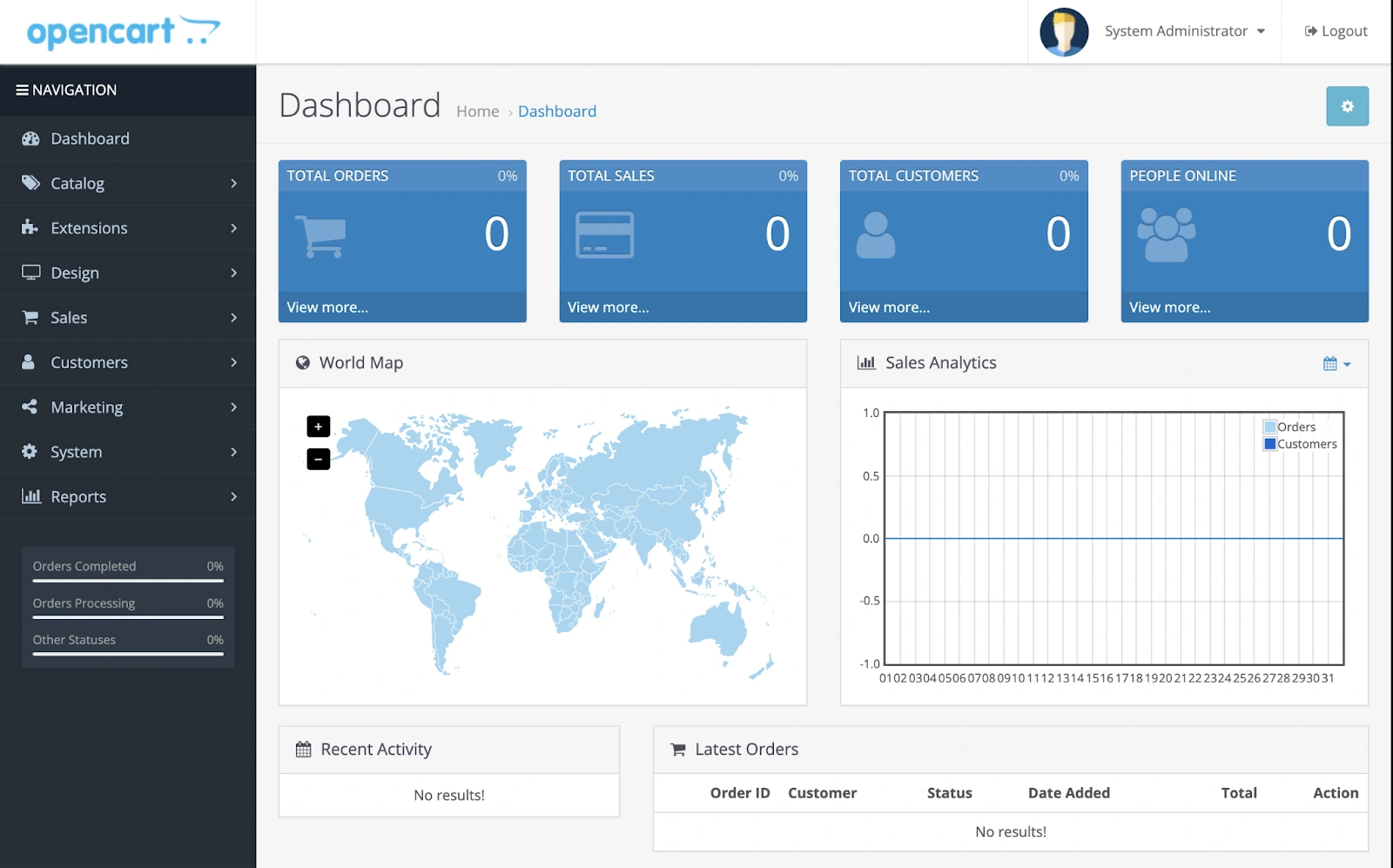
Task: Open the Sales Analytics date range dropdown
Action: (x=1336, y=364)
